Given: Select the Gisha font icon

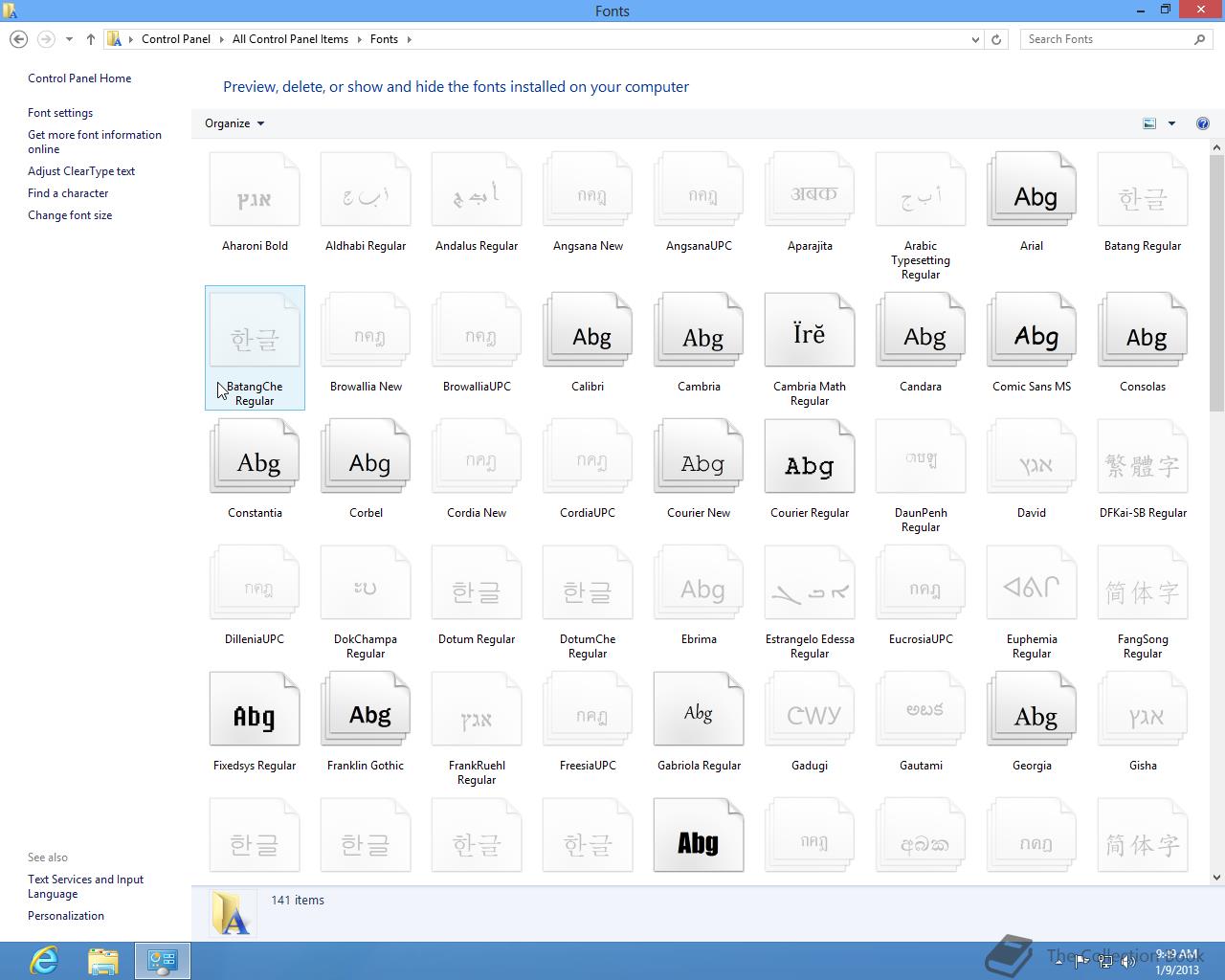Looking at the screenshot, I should pos(1143,709).
